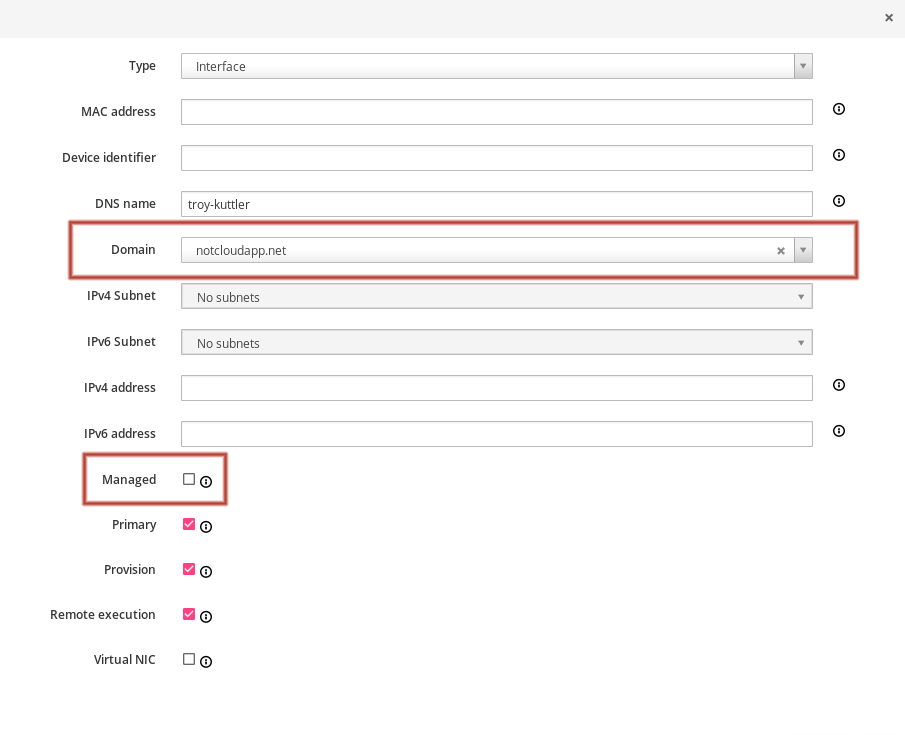Screen dimensions: 905x735
Task: Open the IPv6 address info icon
Action: tap(839, 431)
